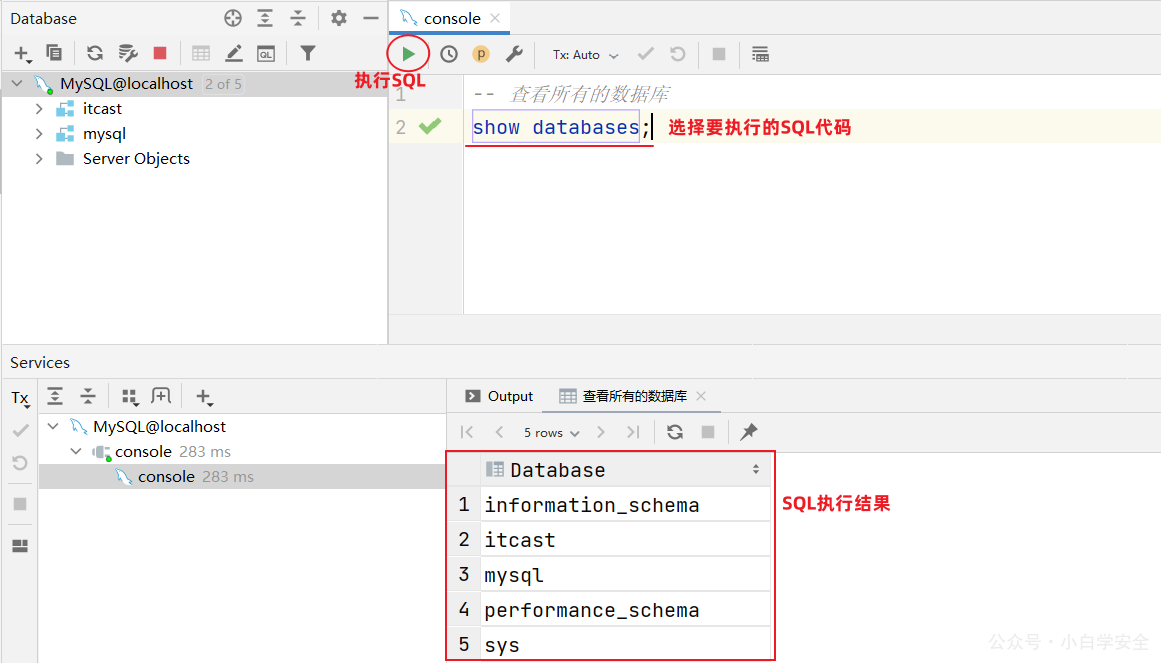
Task: Reload the result set
Action: pos(675,432)
